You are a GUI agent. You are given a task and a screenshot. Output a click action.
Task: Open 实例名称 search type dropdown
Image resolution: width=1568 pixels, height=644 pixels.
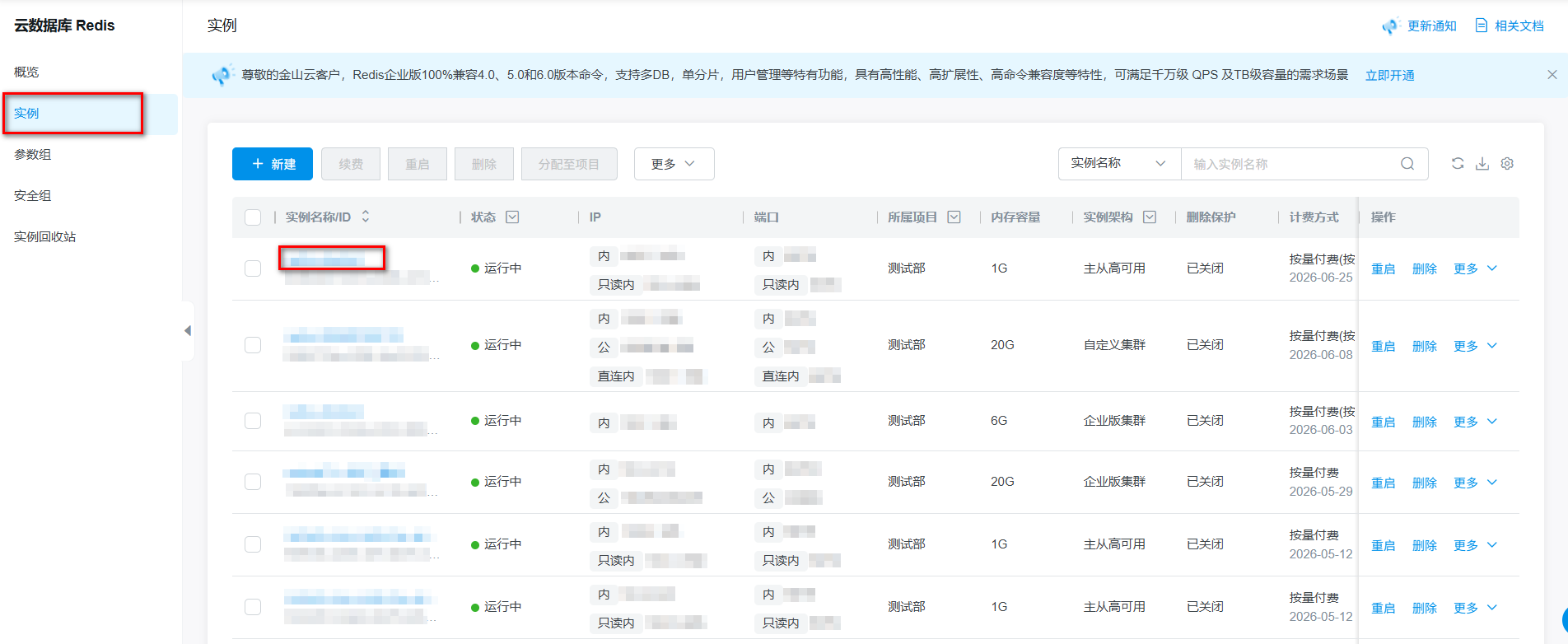[x=1119, y=163]
